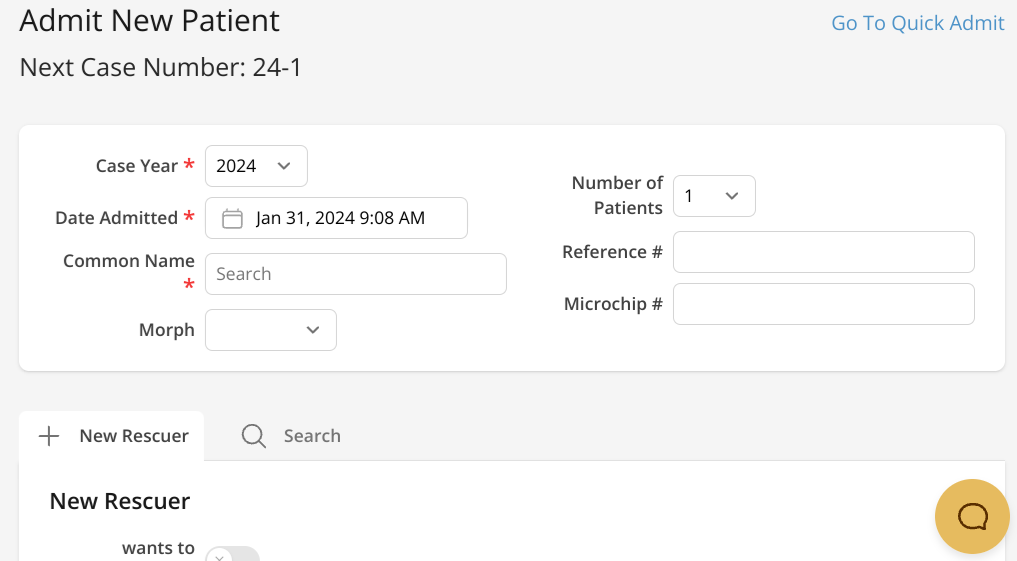The image size is (1017, 561).
Task: Click the Microchip # input box
Action: click(x=823, y=304)
